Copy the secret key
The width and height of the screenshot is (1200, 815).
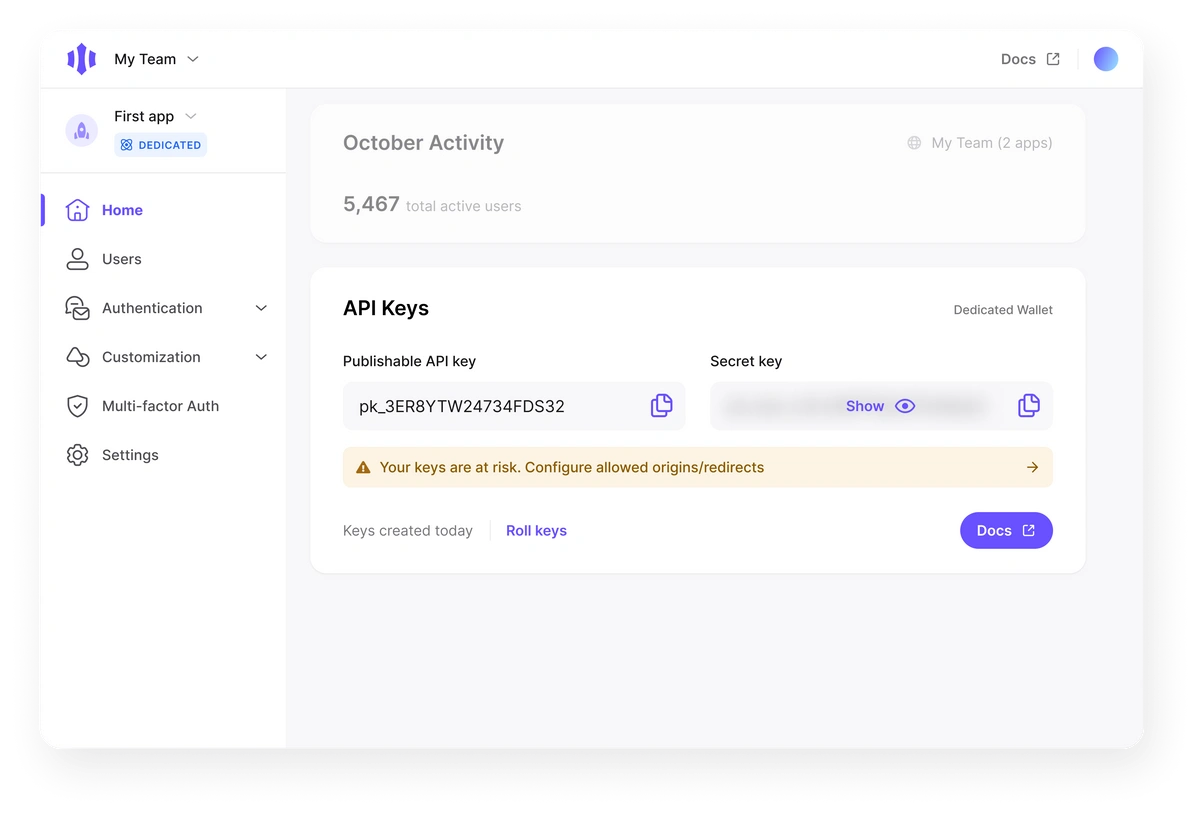pos(1028,406)
